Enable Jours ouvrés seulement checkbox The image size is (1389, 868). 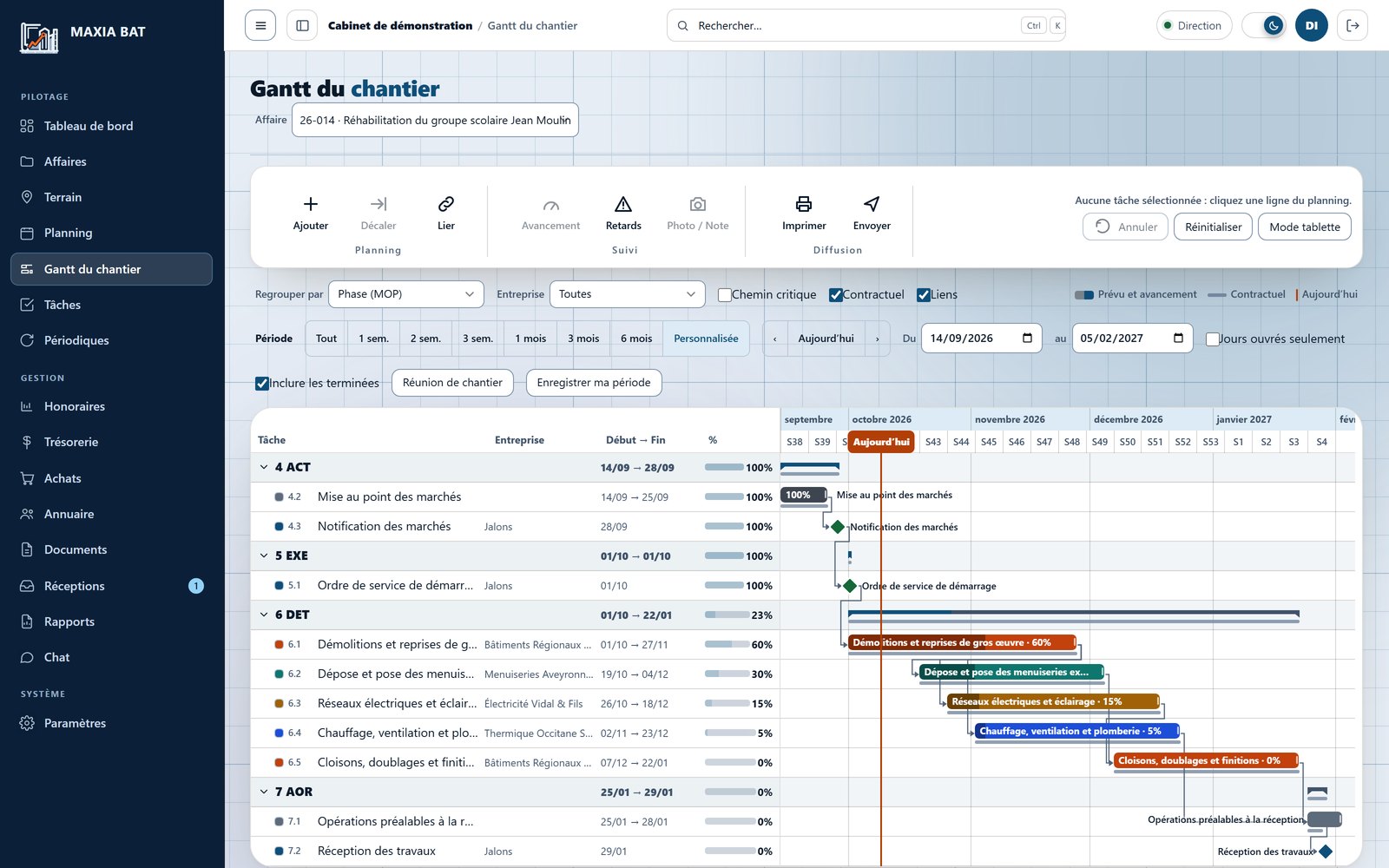(1213, 339)
